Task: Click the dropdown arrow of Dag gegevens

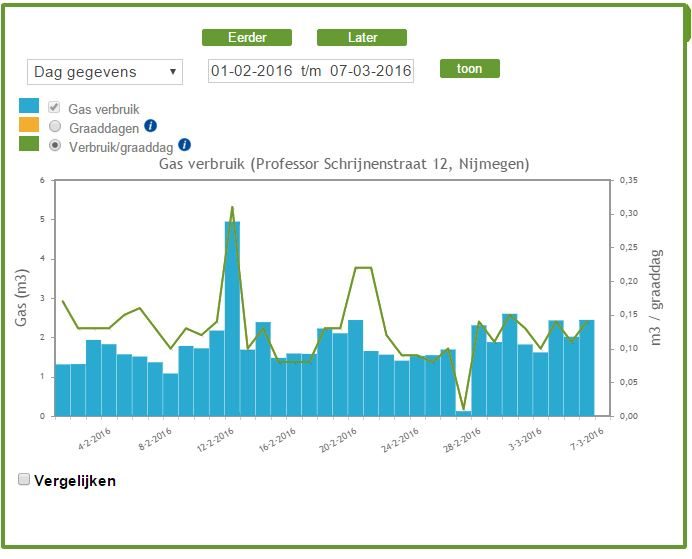Action: pyautogui.click(x=173, y=71)
